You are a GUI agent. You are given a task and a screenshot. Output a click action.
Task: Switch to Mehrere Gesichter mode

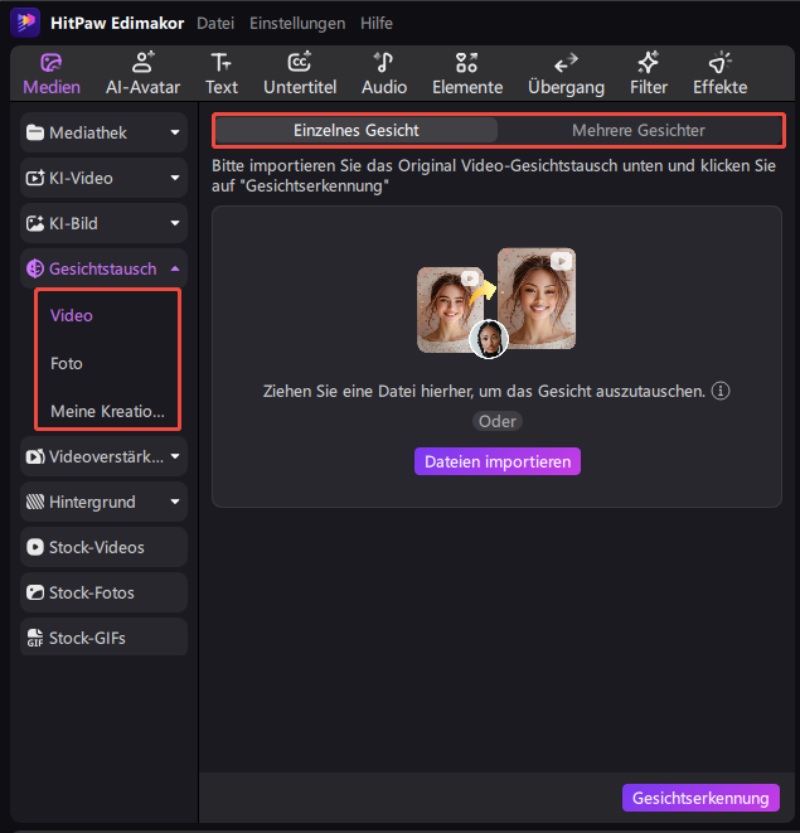click(638, 130)
